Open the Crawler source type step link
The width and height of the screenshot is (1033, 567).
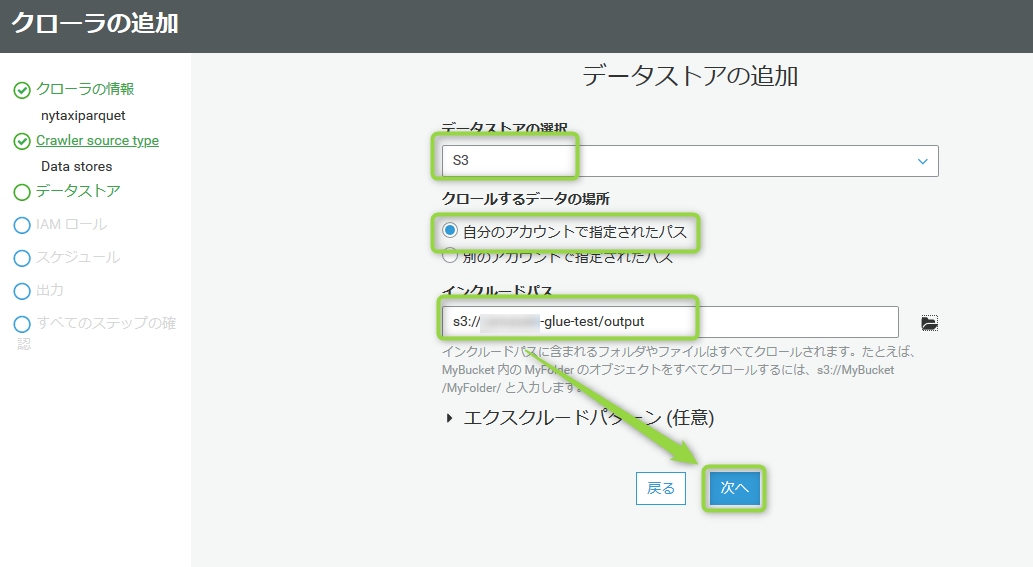coord(98,140)
